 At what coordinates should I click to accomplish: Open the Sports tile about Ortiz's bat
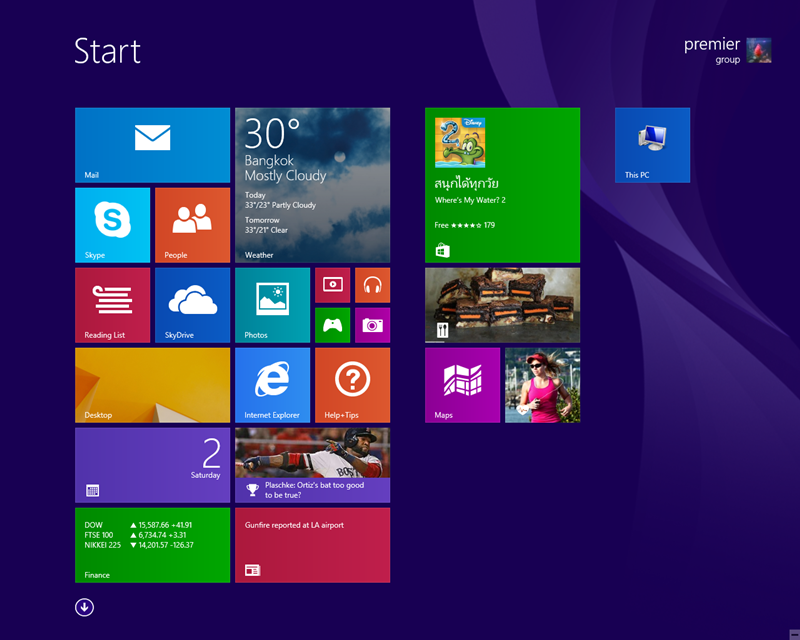coord(312,465)
